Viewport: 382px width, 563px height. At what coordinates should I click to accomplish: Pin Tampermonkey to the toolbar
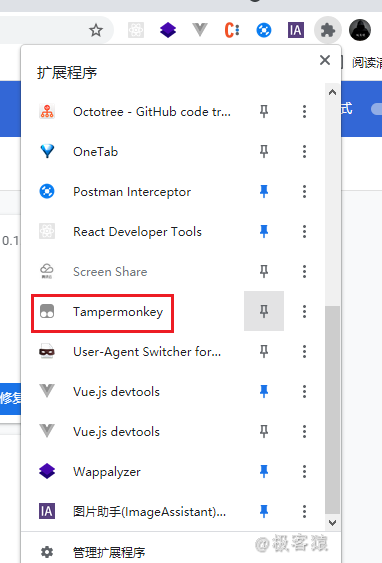[x=264, y=311]
